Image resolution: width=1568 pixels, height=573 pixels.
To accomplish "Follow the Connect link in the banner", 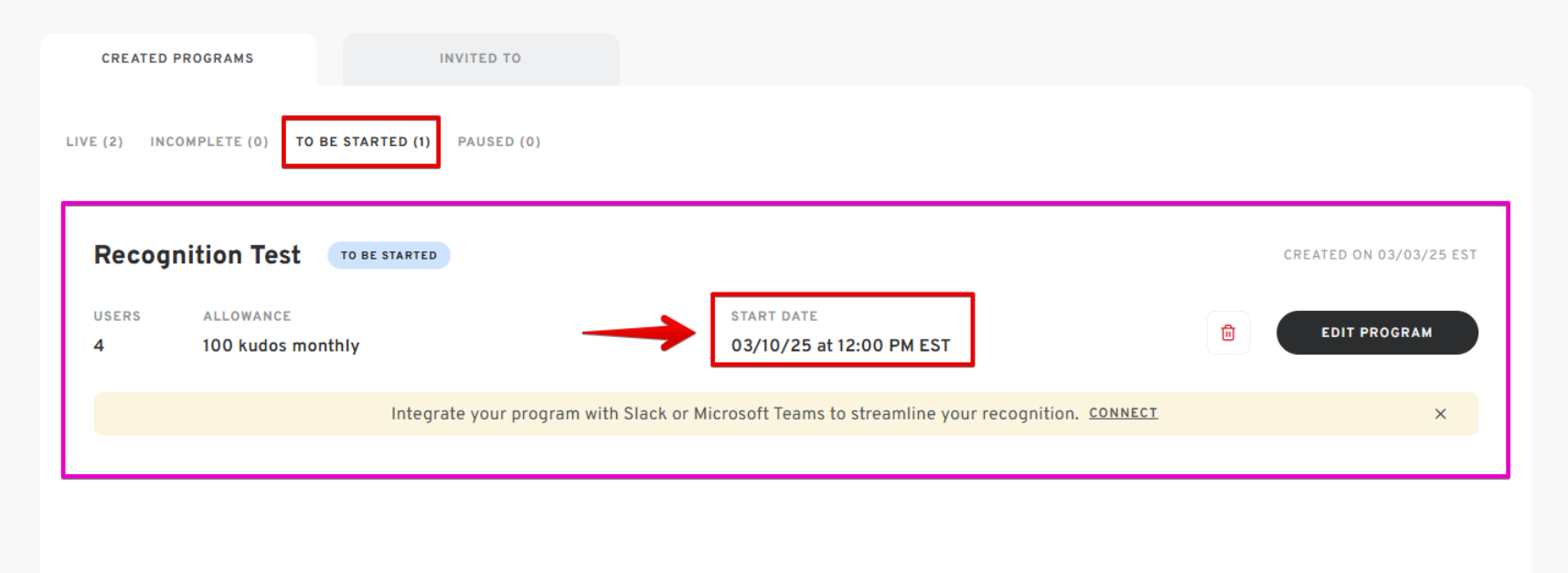I will coord(1123,413).
